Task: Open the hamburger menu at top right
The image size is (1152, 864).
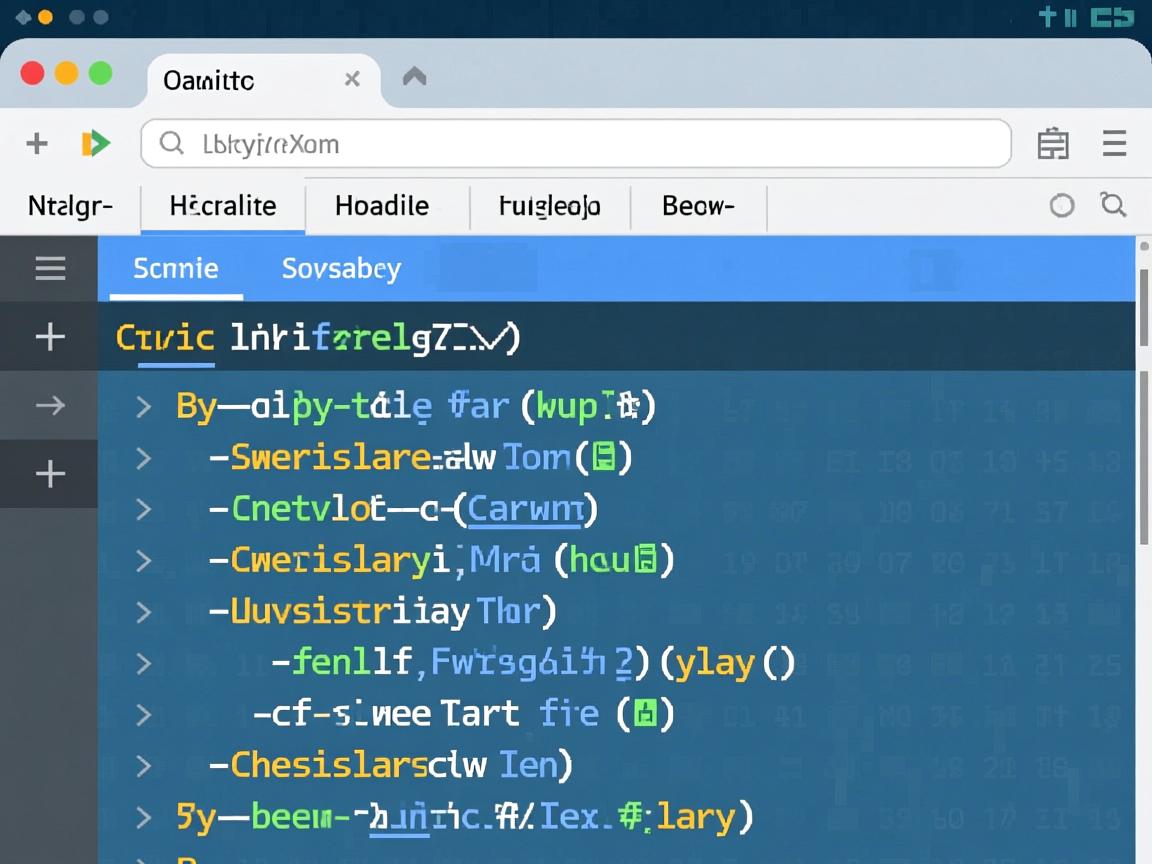Action: [1114, 144]
